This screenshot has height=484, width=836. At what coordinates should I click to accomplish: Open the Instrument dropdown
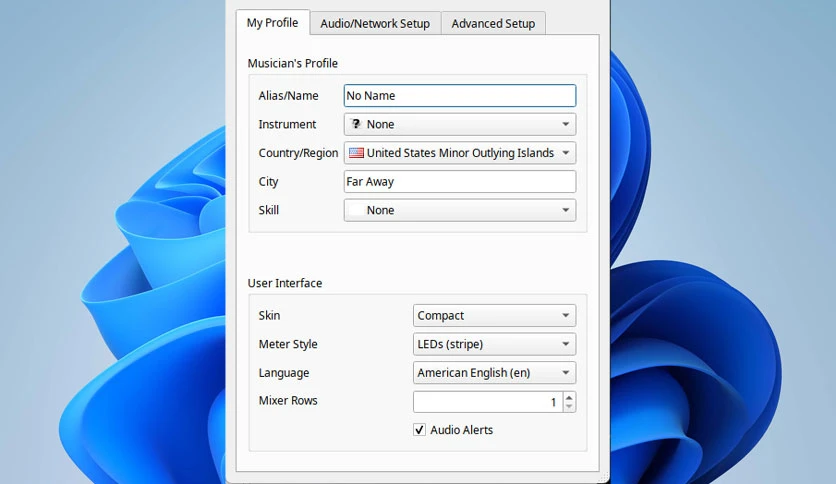(x=460, y=124)
